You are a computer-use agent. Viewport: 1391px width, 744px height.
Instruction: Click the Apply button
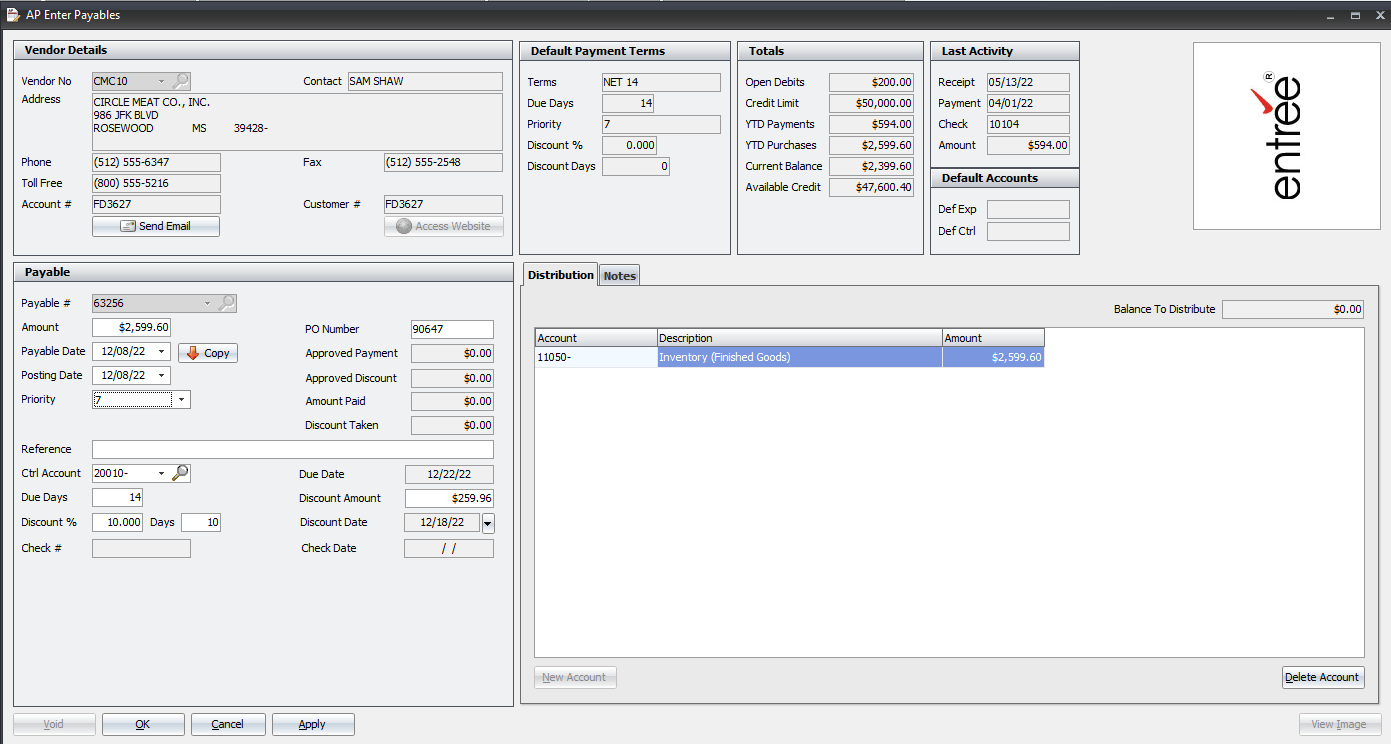point(313,723)
